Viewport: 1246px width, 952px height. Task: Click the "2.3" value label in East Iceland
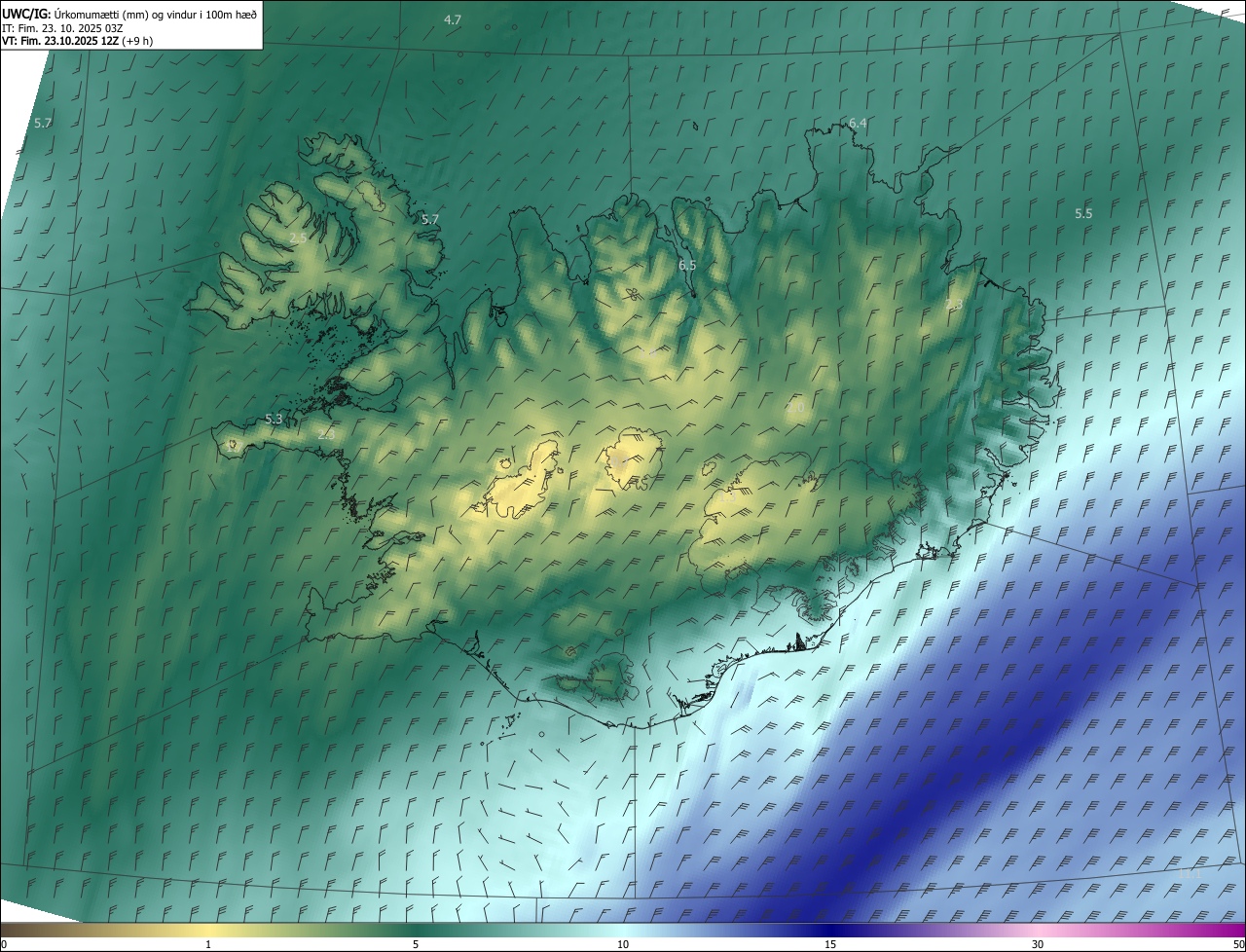tap(954, 305)
